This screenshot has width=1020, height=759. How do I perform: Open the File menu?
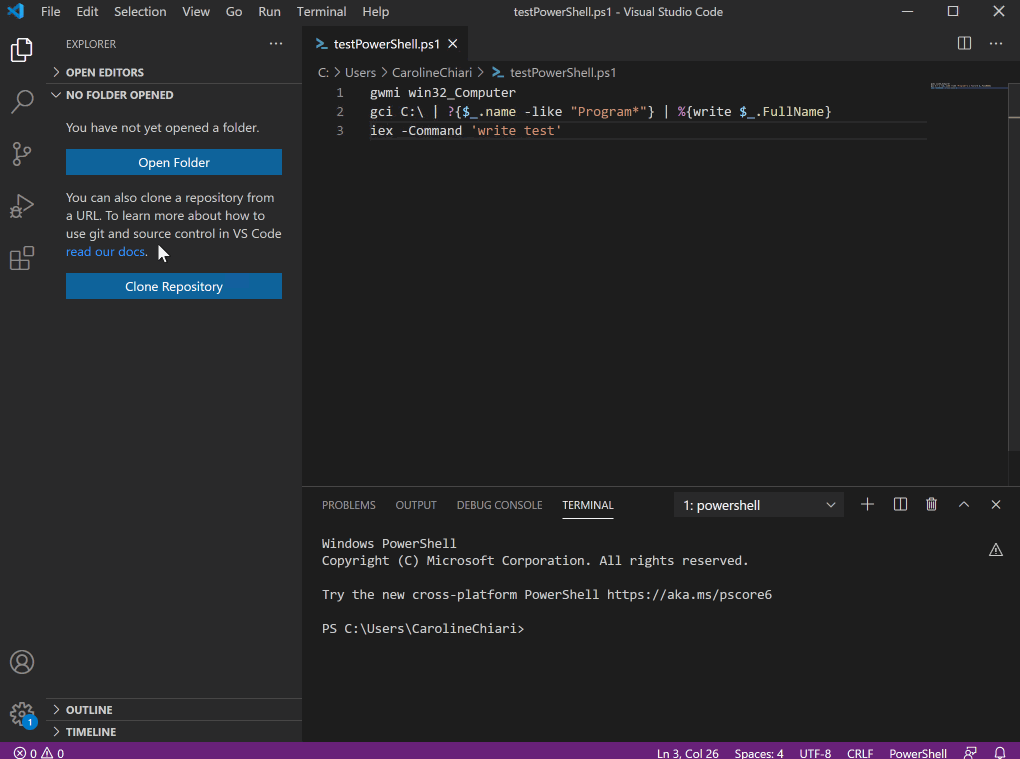(x=50, y=12)
